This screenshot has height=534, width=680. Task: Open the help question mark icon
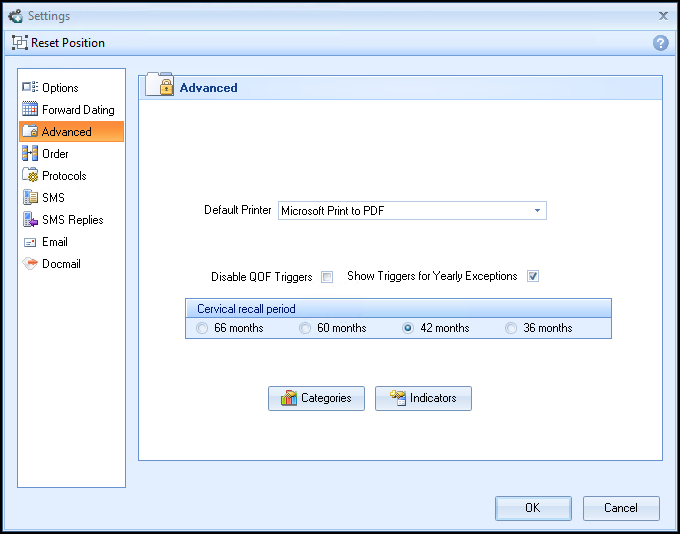(660, 43)
